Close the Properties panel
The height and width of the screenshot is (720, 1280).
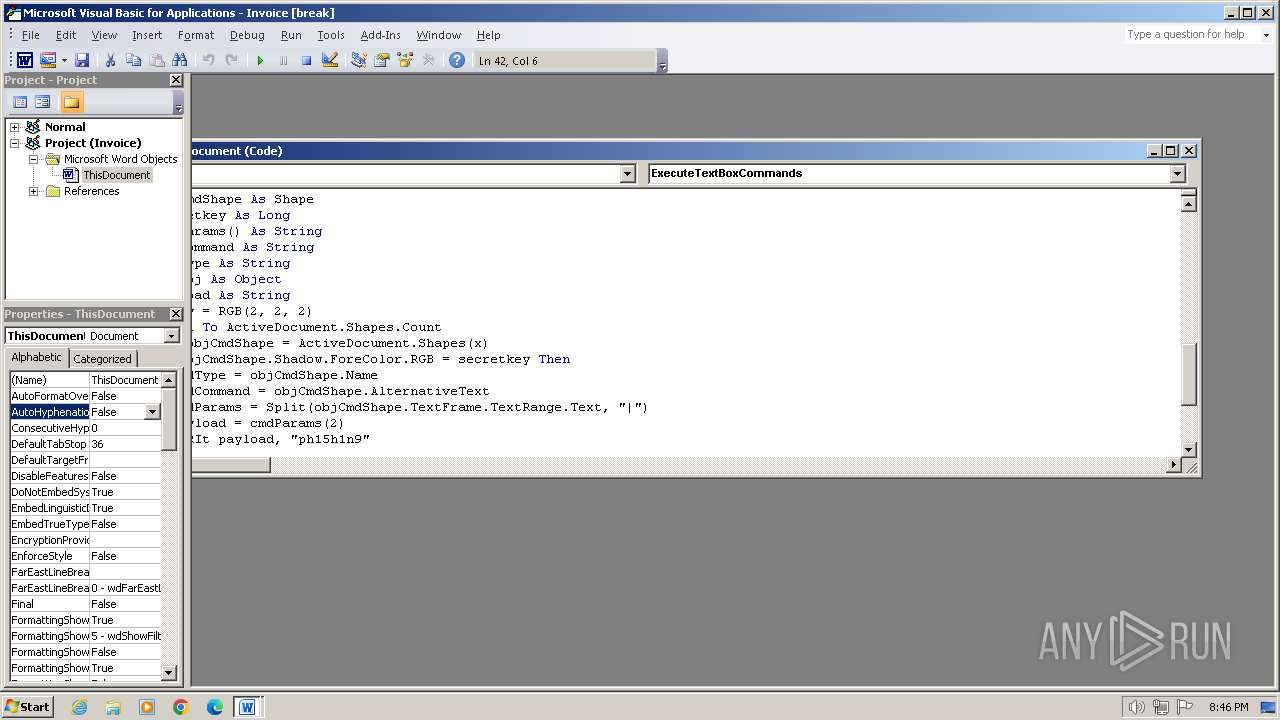pos(176,314)
